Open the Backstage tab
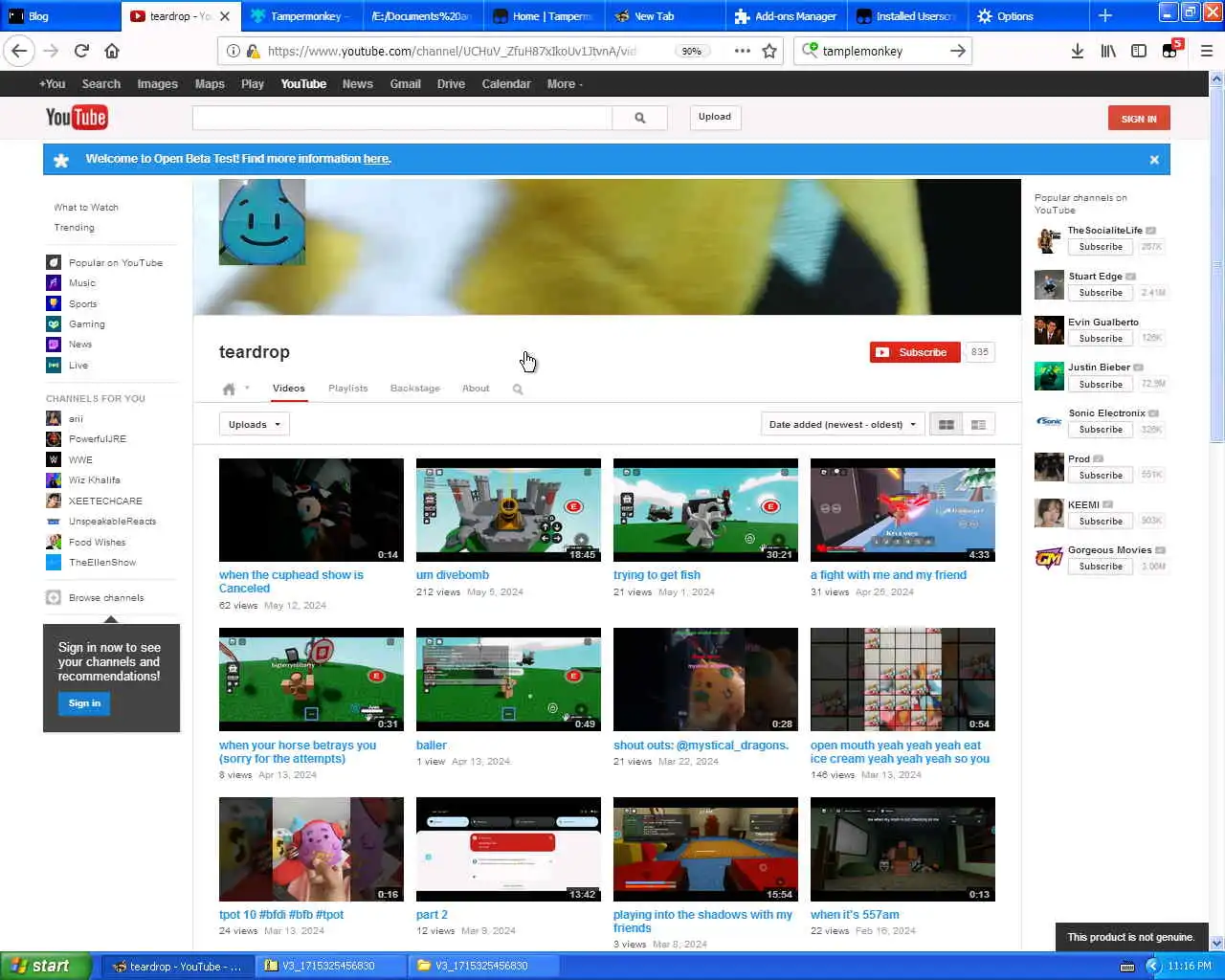The image size is (1225, 980). coord(415,389)
